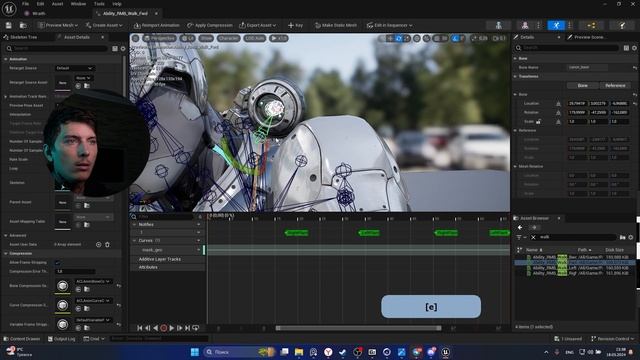640x360 pixels.
Task: Toggle world/local coordinate space icon
Action: (417, 38)
